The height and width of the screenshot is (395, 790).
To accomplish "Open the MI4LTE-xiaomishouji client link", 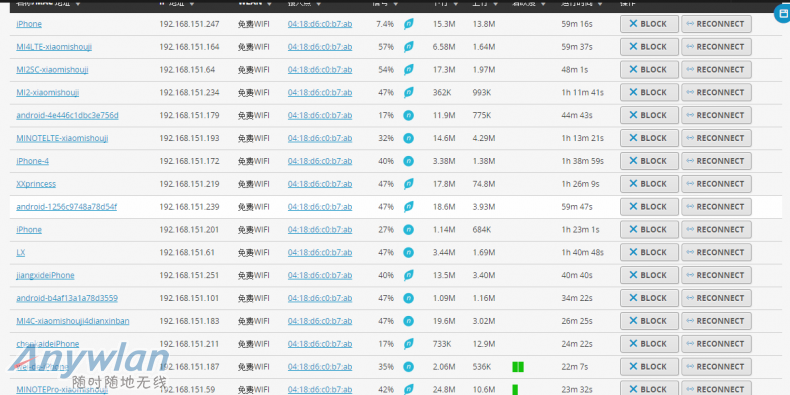I will point(54,47).
